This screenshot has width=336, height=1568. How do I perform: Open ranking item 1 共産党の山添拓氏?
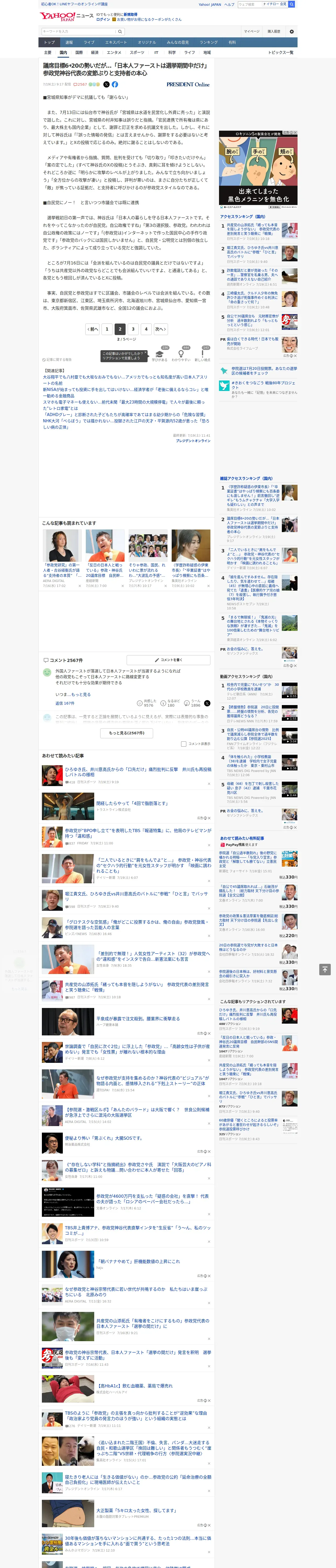(253, 229)
